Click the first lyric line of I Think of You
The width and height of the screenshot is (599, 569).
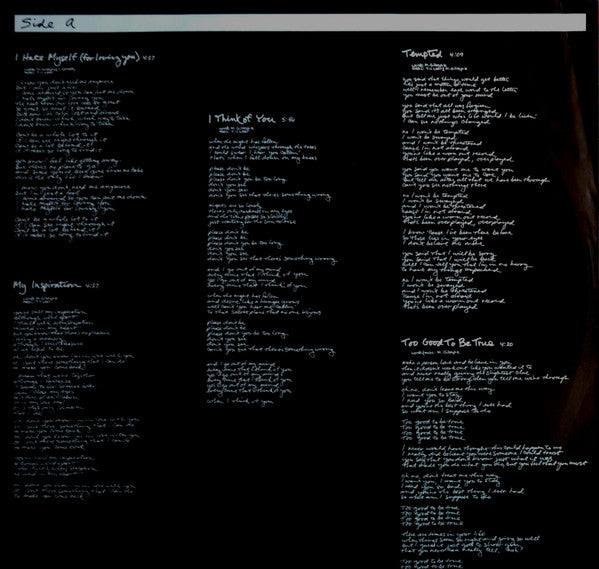pos(243,142)
